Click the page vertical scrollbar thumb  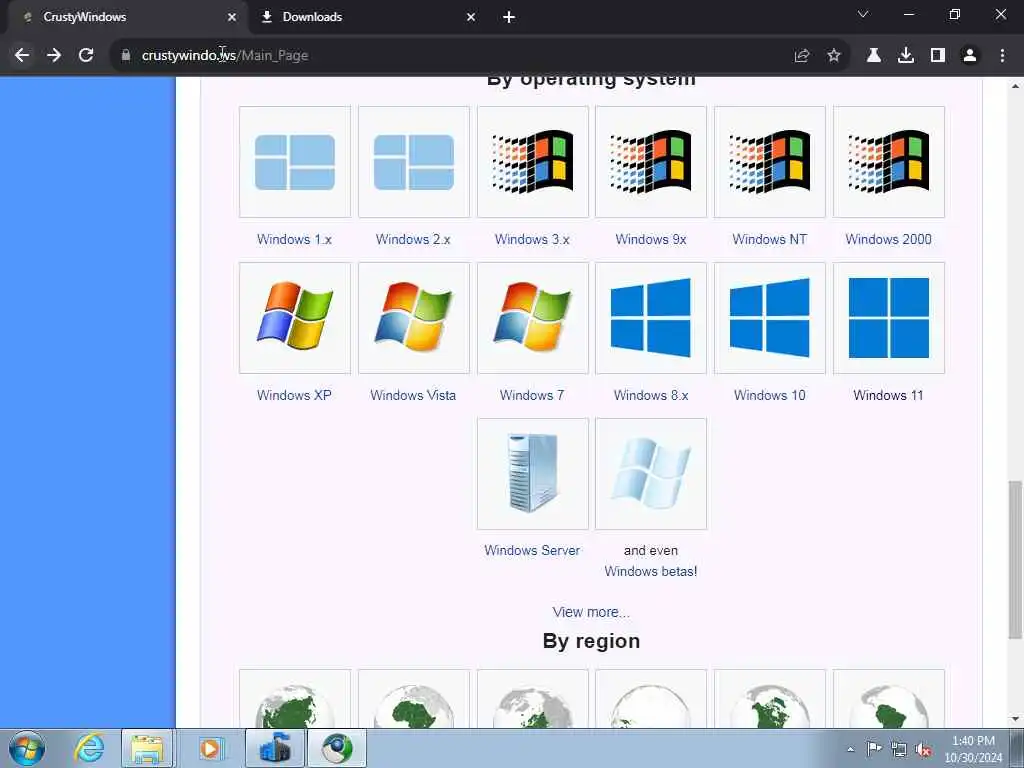tap(1015, 560)
